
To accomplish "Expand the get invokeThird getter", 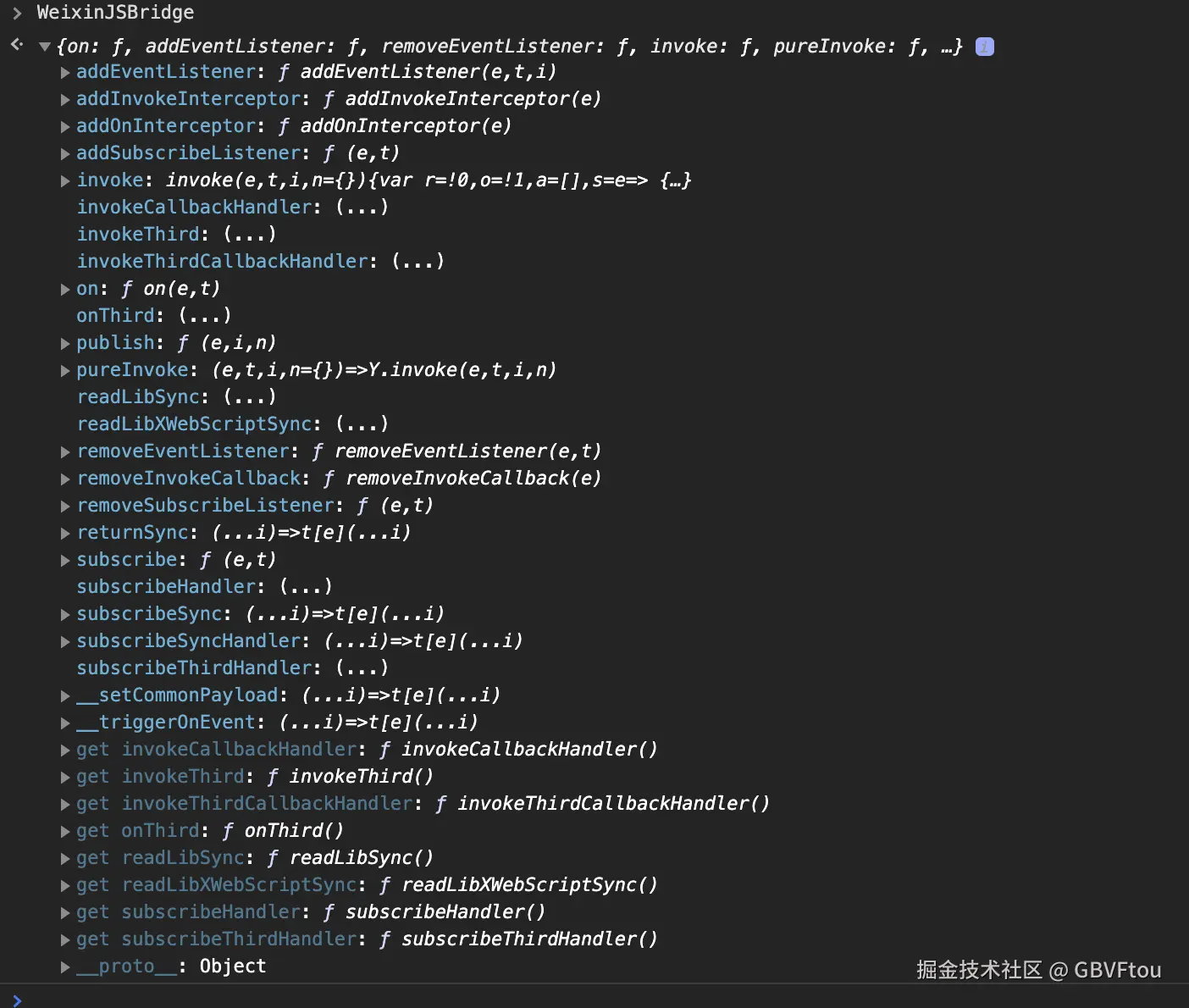I will point(65,778).
